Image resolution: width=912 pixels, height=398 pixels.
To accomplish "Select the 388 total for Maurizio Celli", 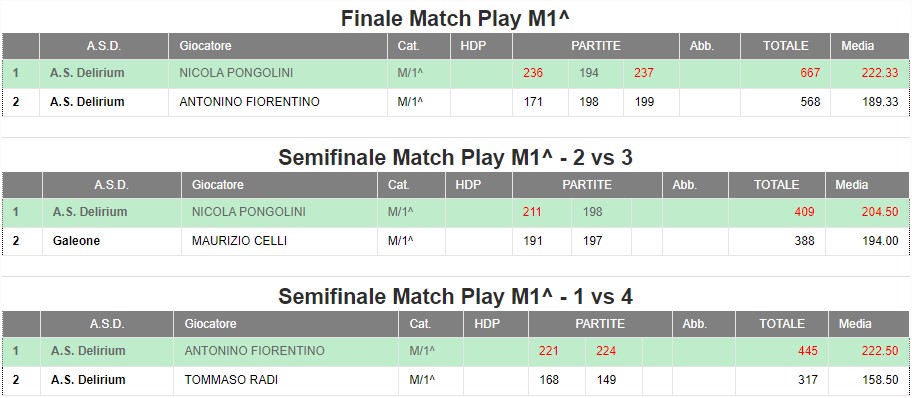I will [x=804, y=241].
